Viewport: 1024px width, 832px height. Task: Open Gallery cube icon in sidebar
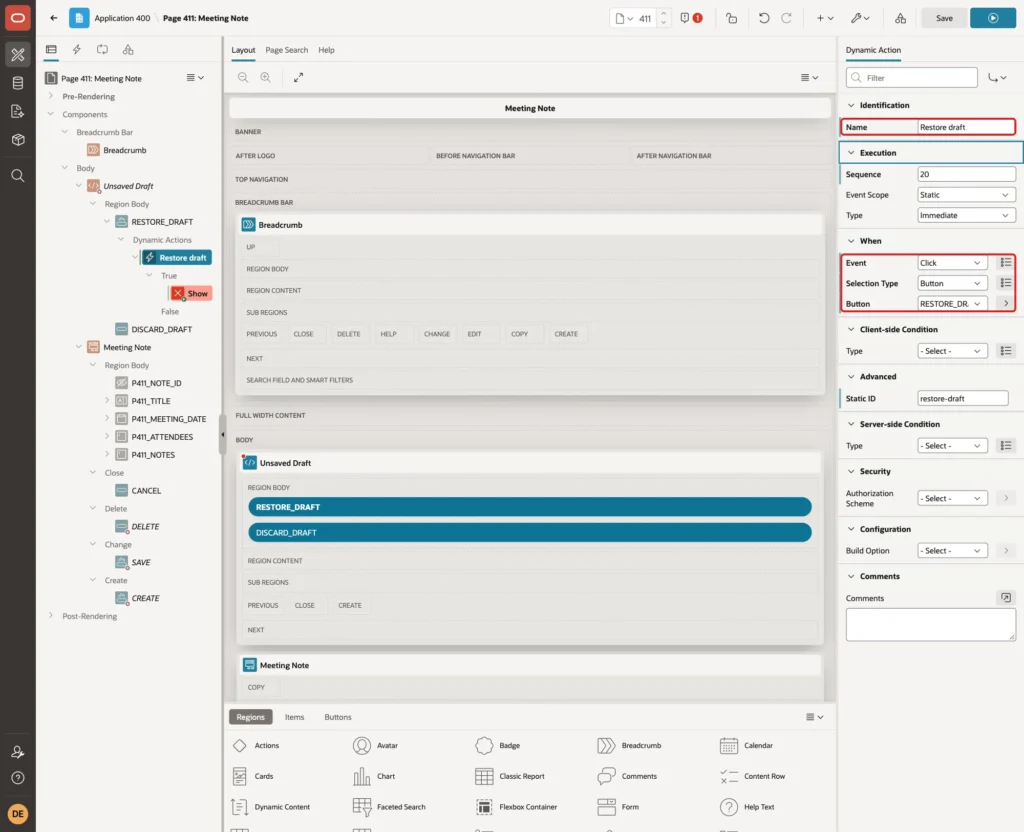pyautogui.click(x=18, y=140)
